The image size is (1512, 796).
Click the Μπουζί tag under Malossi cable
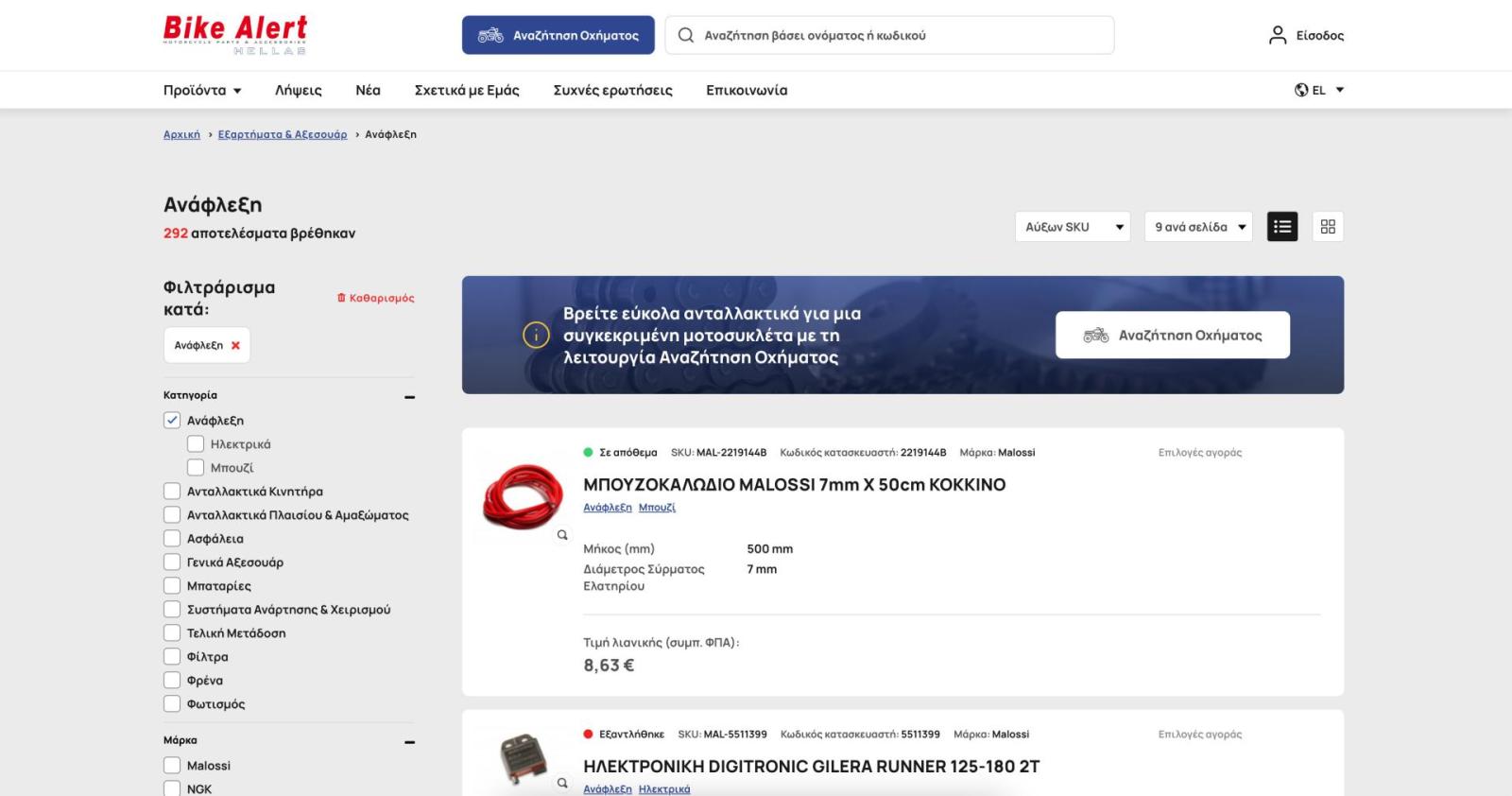(x=657, y=508)
